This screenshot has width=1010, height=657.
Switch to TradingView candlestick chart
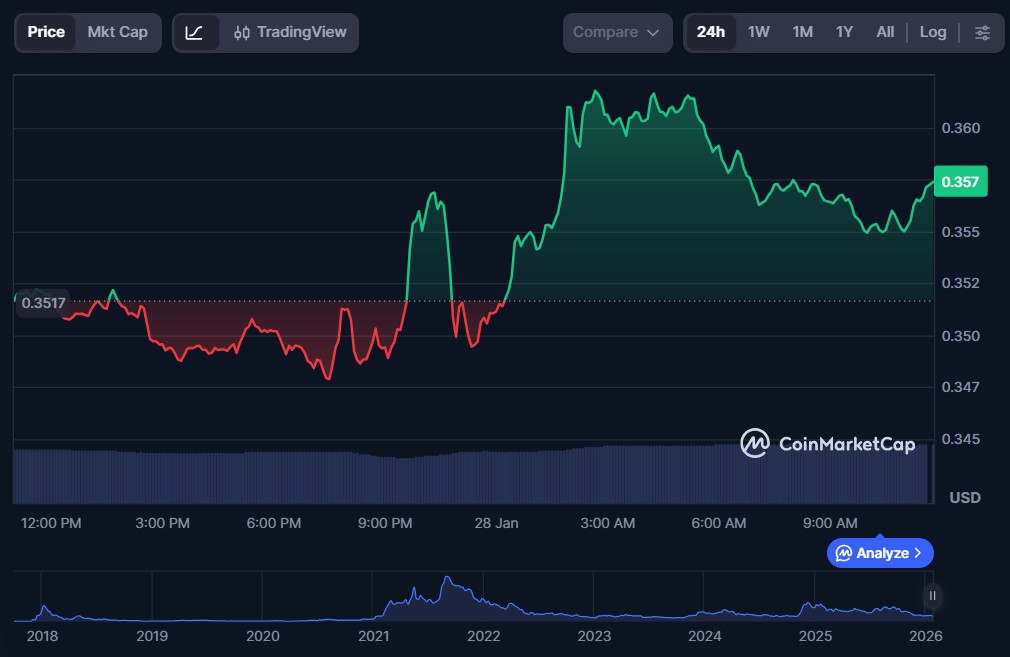click(x=291, y=32)
